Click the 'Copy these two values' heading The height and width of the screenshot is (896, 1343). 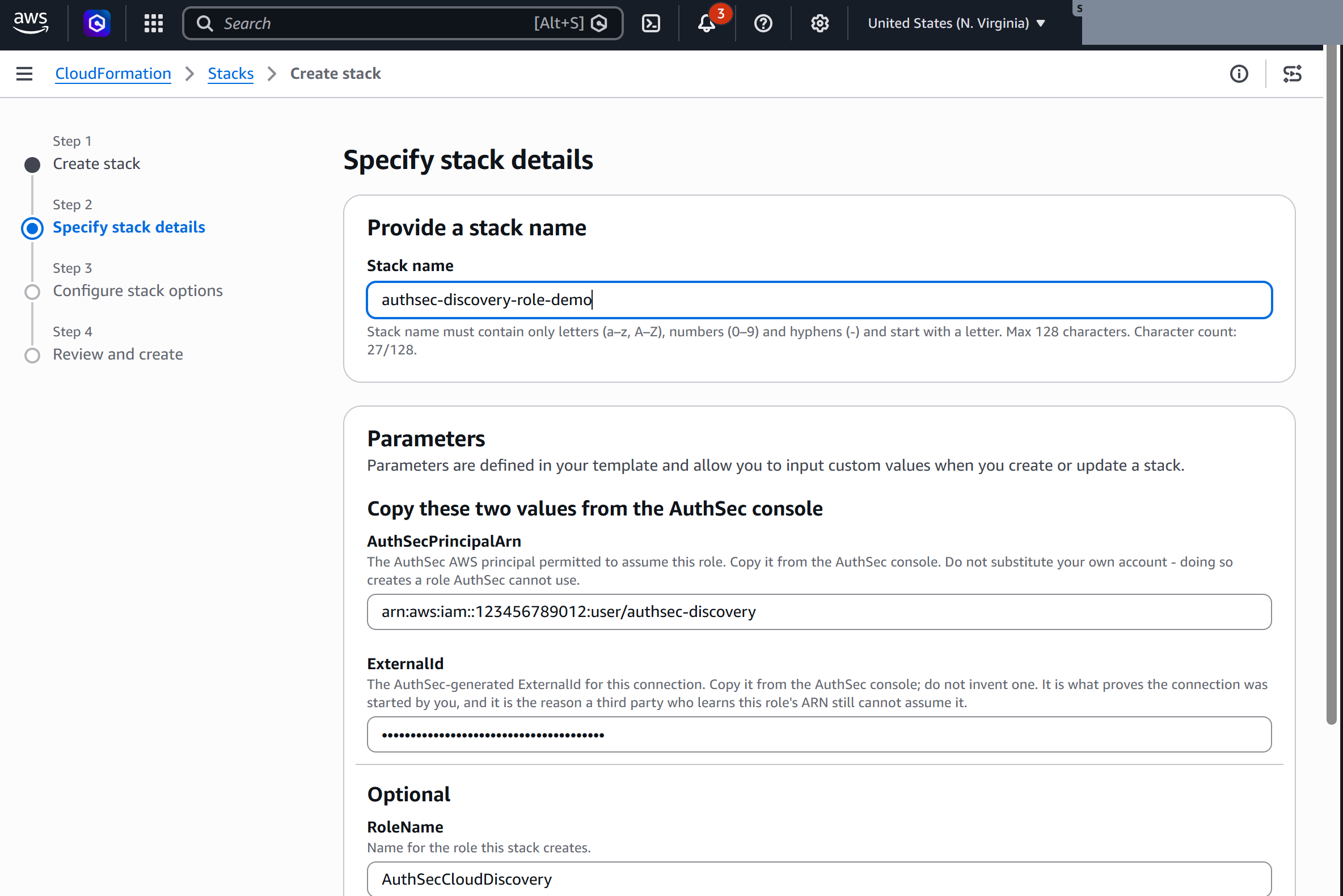pyautogui.click(x=595, y=509)
